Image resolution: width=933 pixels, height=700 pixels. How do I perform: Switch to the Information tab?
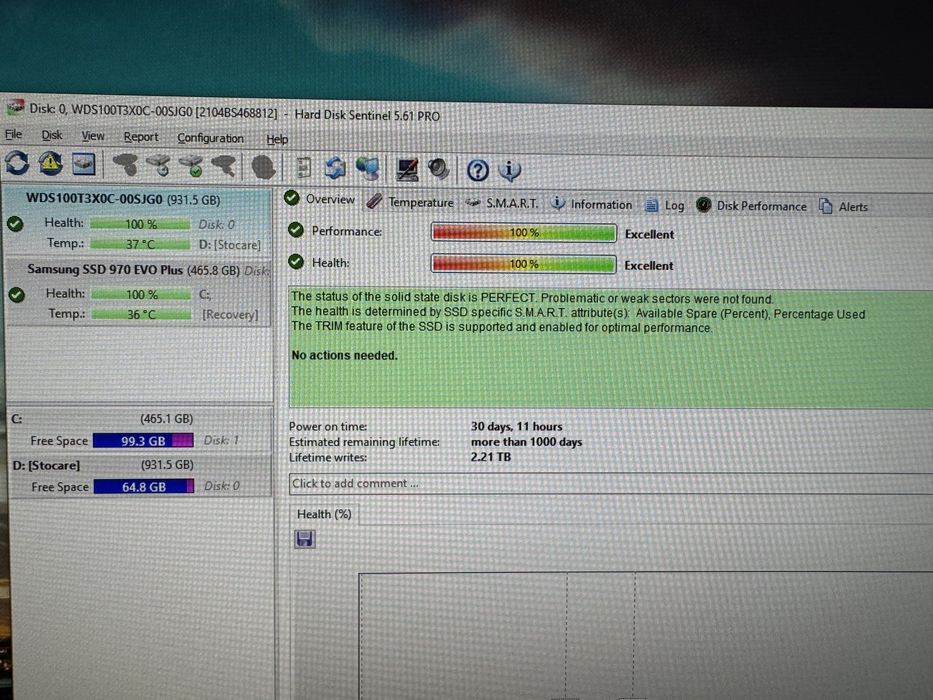(591, 204)
